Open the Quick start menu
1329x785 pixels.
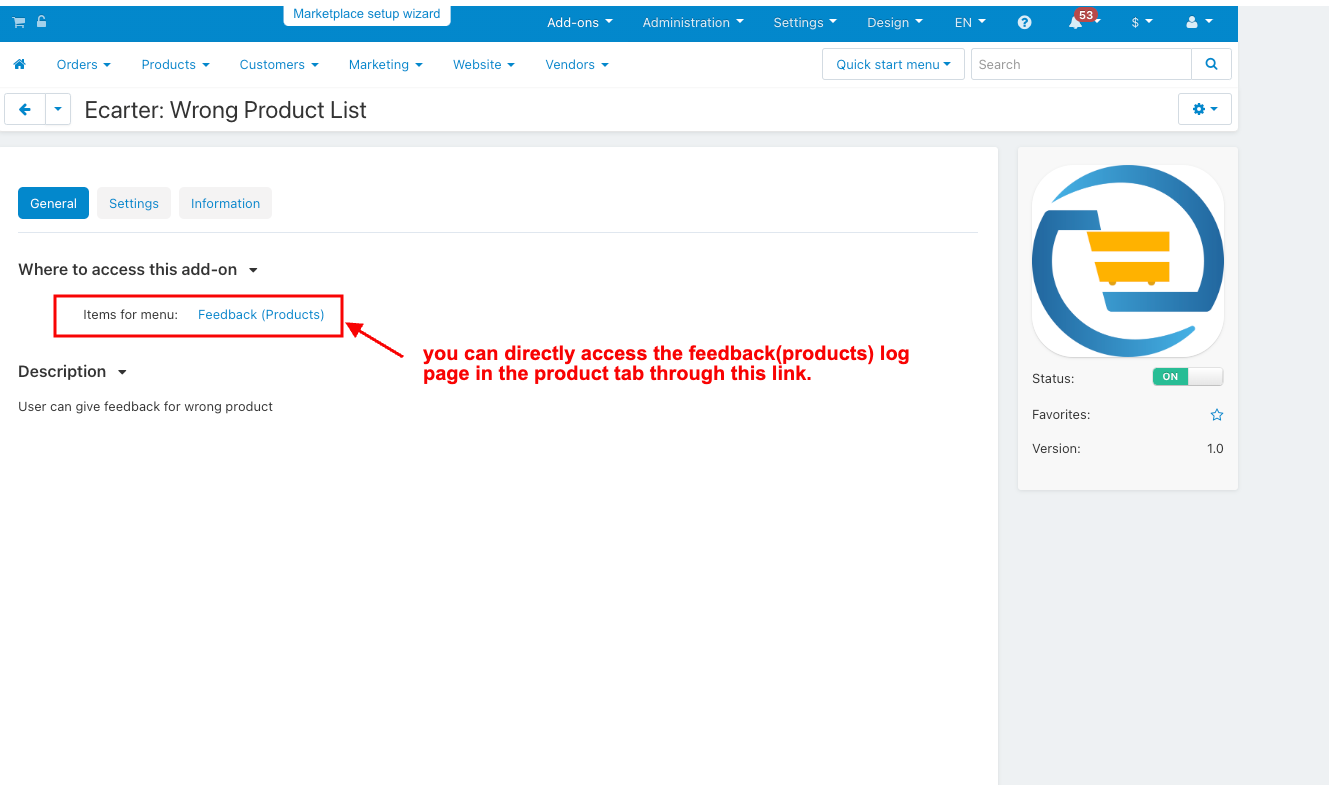pyautogui.click(x=893, y=64)
